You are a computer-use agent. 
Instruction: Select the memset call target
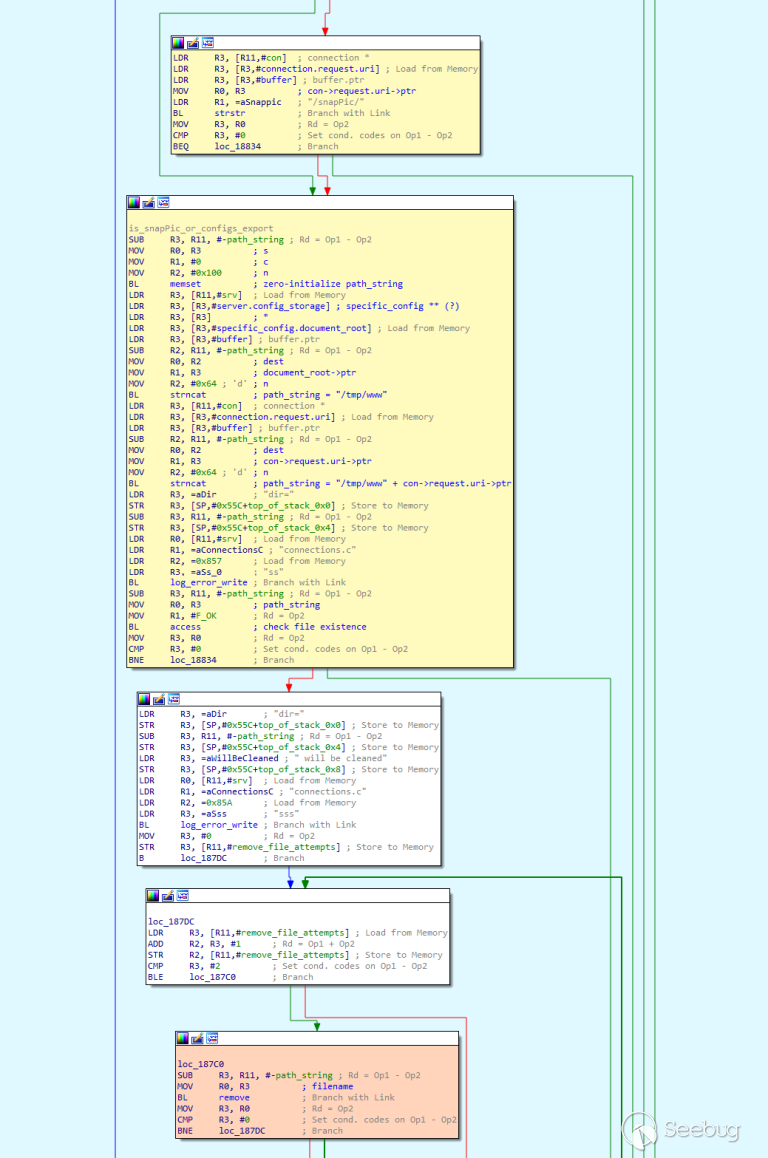coord(185,284)
